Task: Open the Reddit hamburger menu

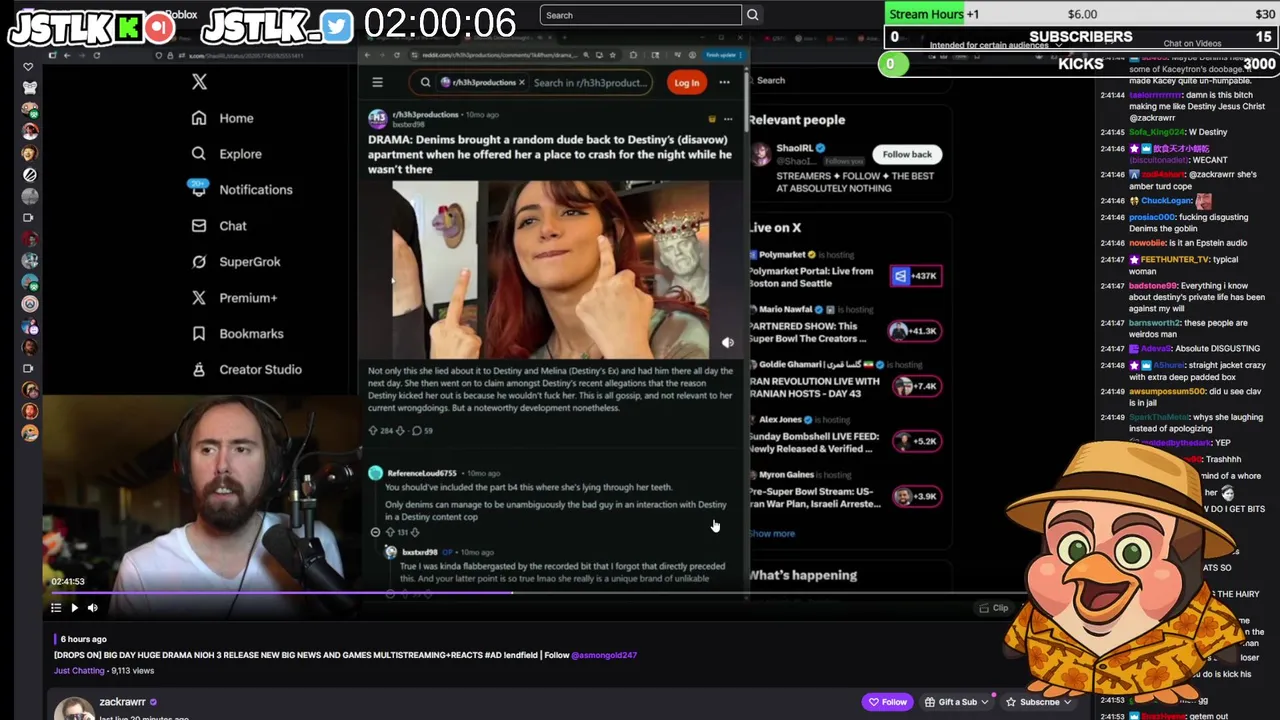Action: (x=377, y=82)
